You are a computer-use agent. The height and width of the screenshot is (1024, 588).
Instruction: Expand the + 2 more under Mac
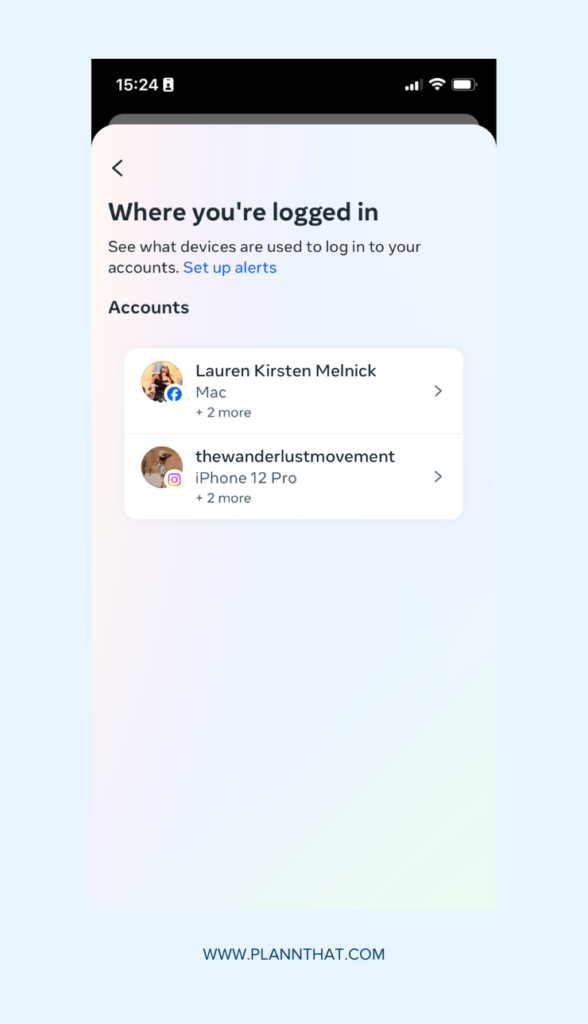[223, 412]
